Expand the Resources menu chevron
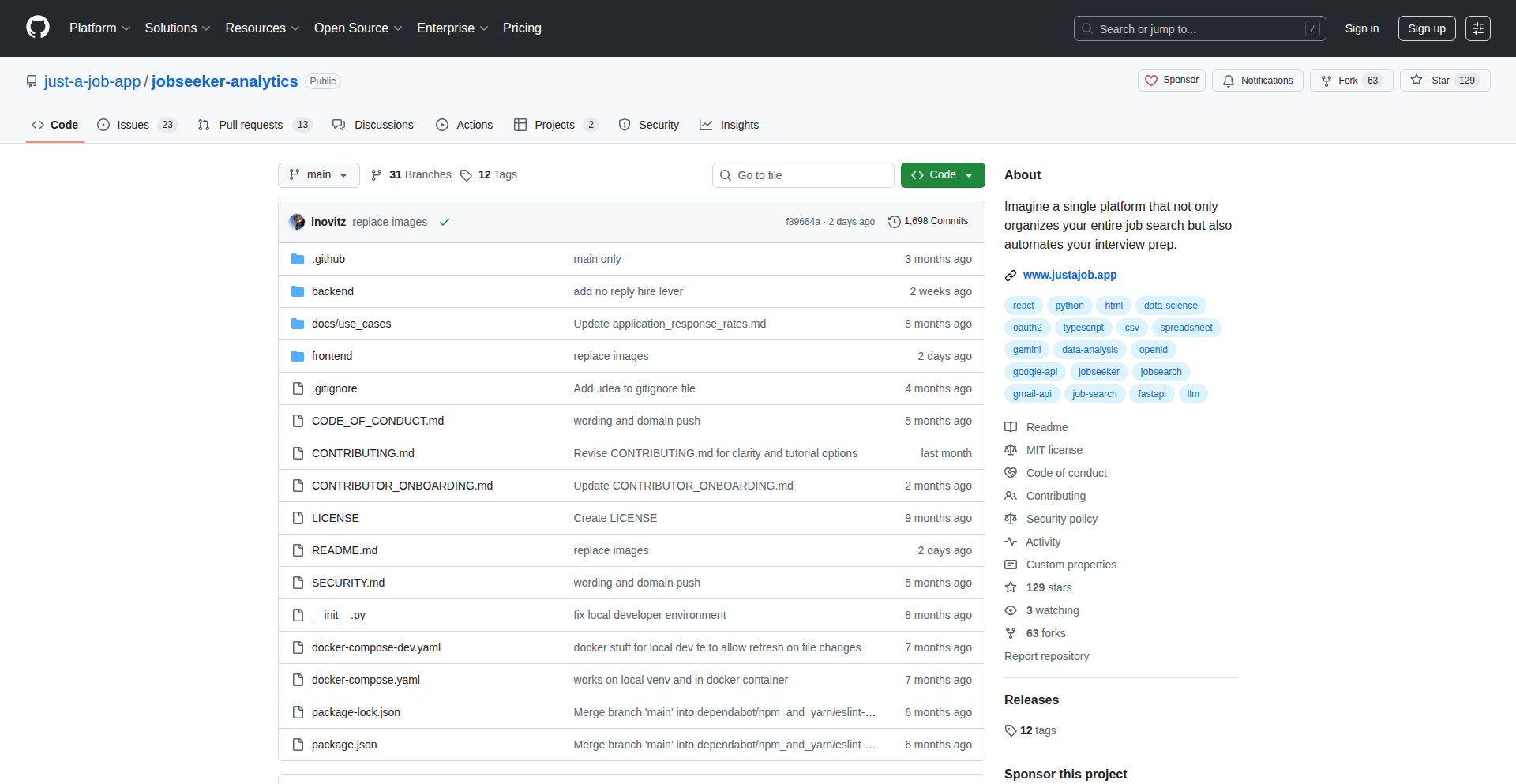This screenshot has width=1516, height=784. [x=295, y=28]
